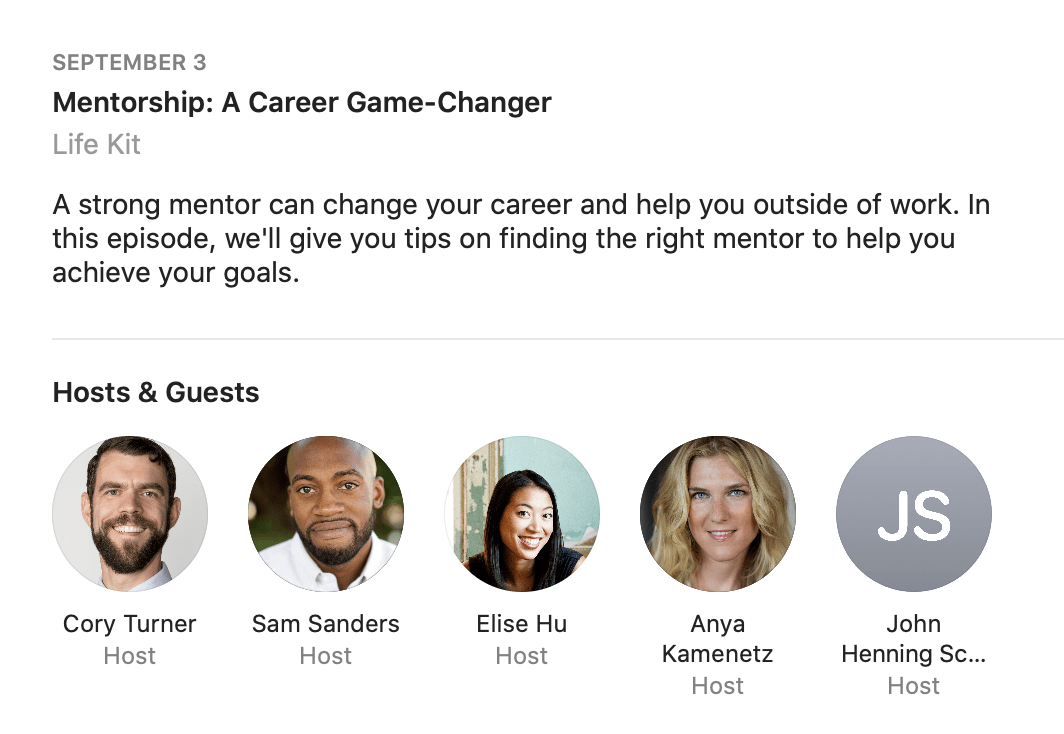The height and width of the screenshot is (734, 1064).
Task: Open Elise Hu's name link
Action: coord(522,624)
